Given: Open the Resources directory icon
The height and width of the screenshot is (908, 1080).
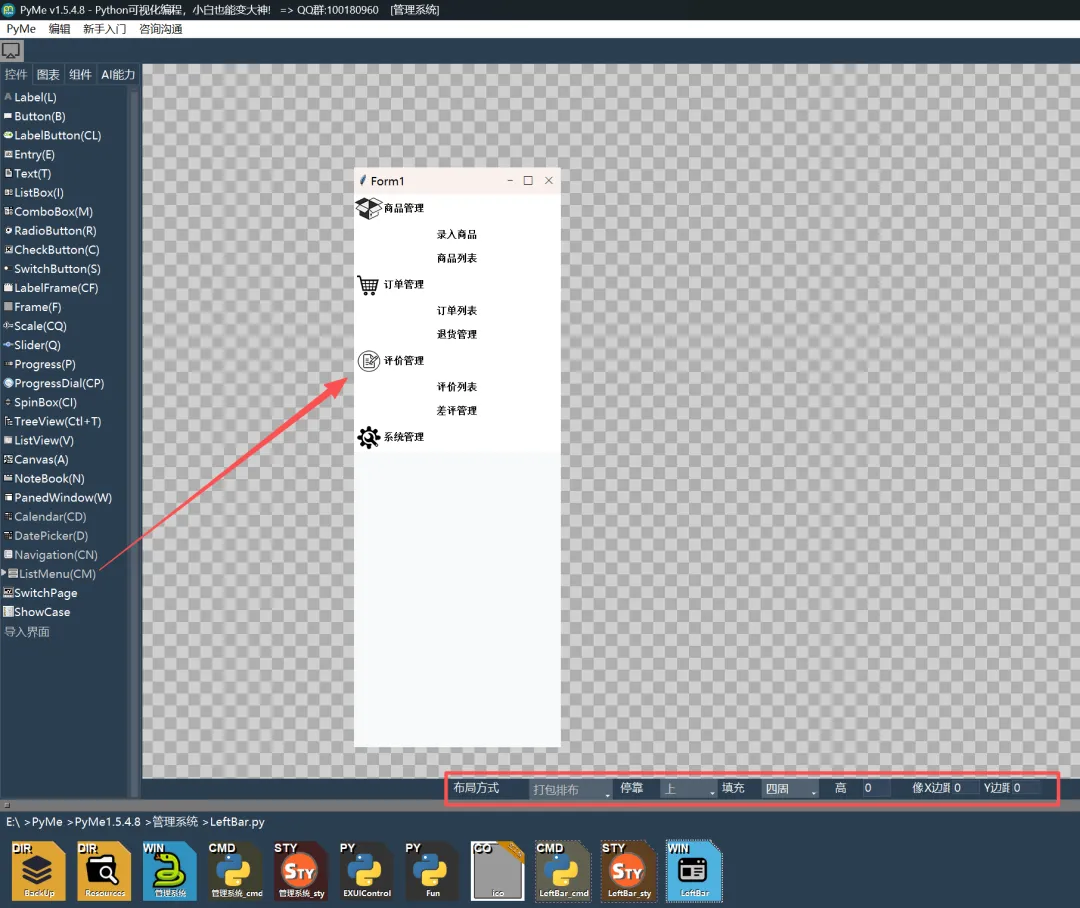Looking at the screenshot, I should tap(104, 871).
